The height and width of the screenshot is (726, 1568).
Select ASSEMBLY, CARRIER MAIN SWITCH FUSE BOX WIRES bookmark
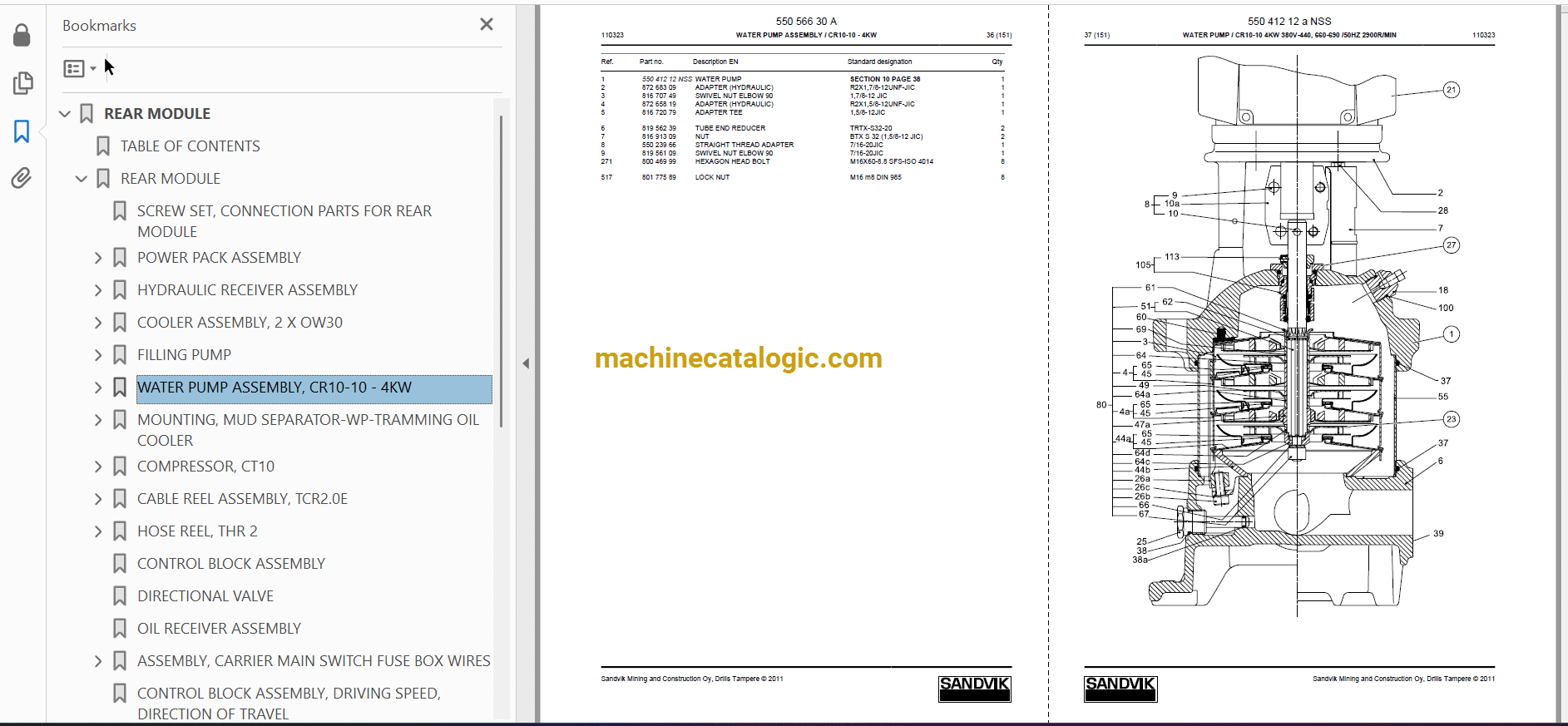314,661
